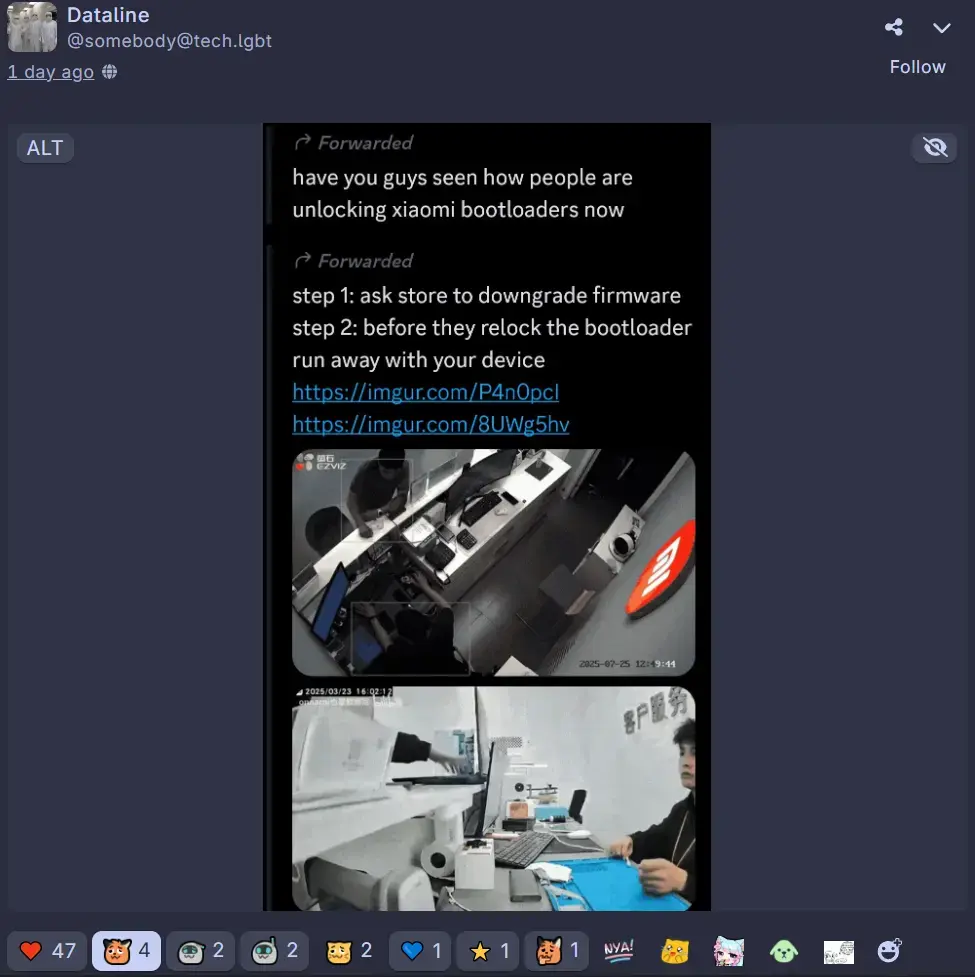Open the add reaction emoji picker

tap(888, 950)
